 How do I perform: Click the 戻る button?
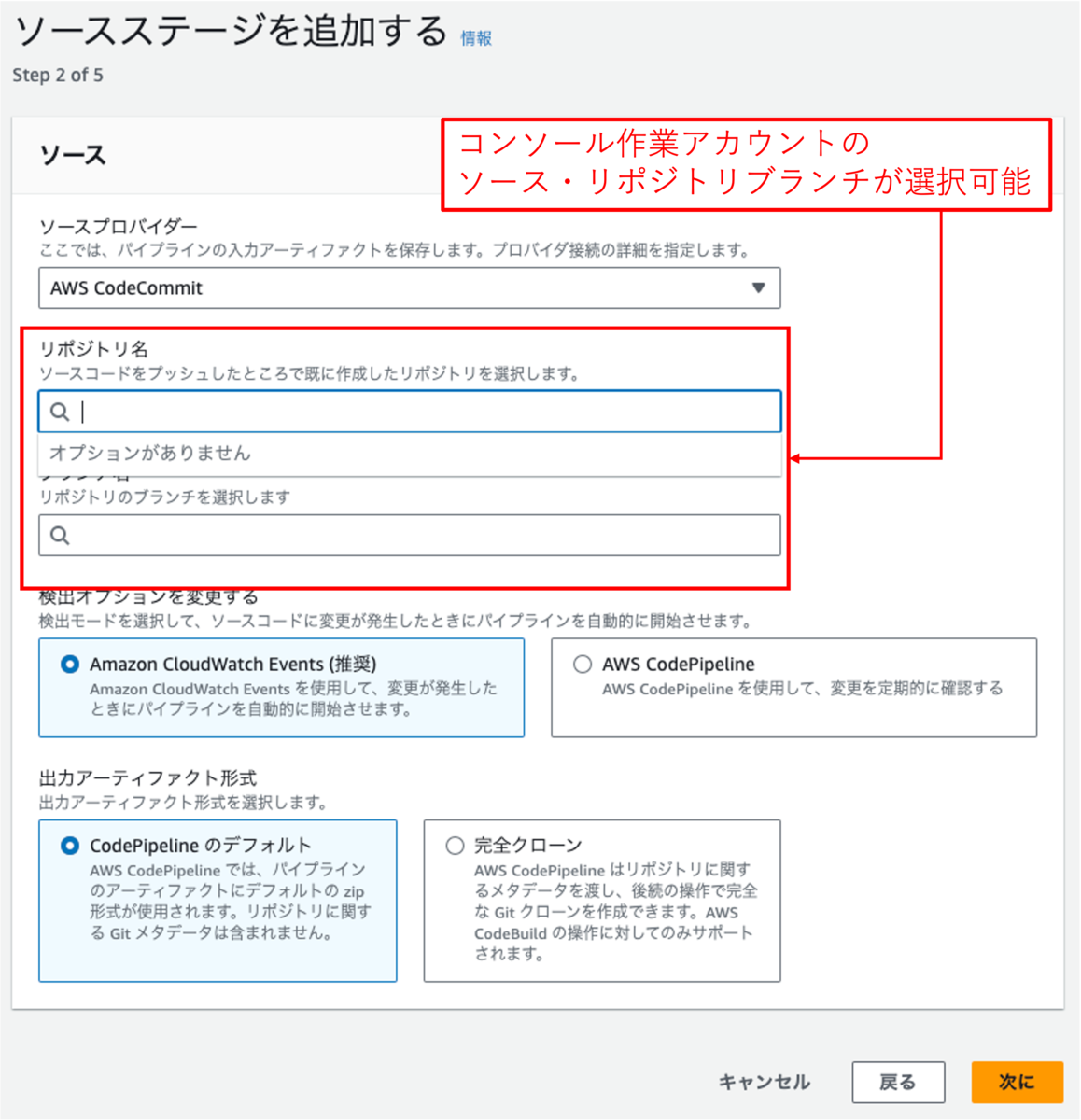click(898, 1082)
